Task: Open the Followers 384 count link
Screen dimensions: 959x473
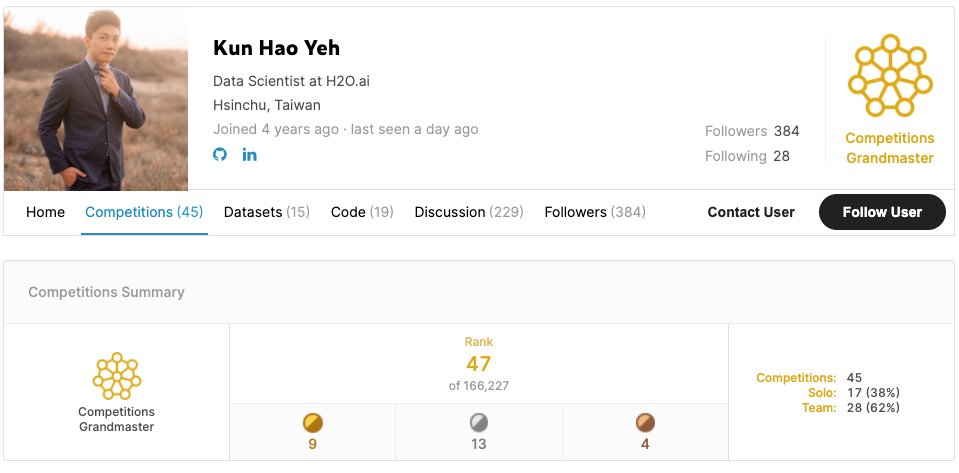Action: click(x=752, y=131)
